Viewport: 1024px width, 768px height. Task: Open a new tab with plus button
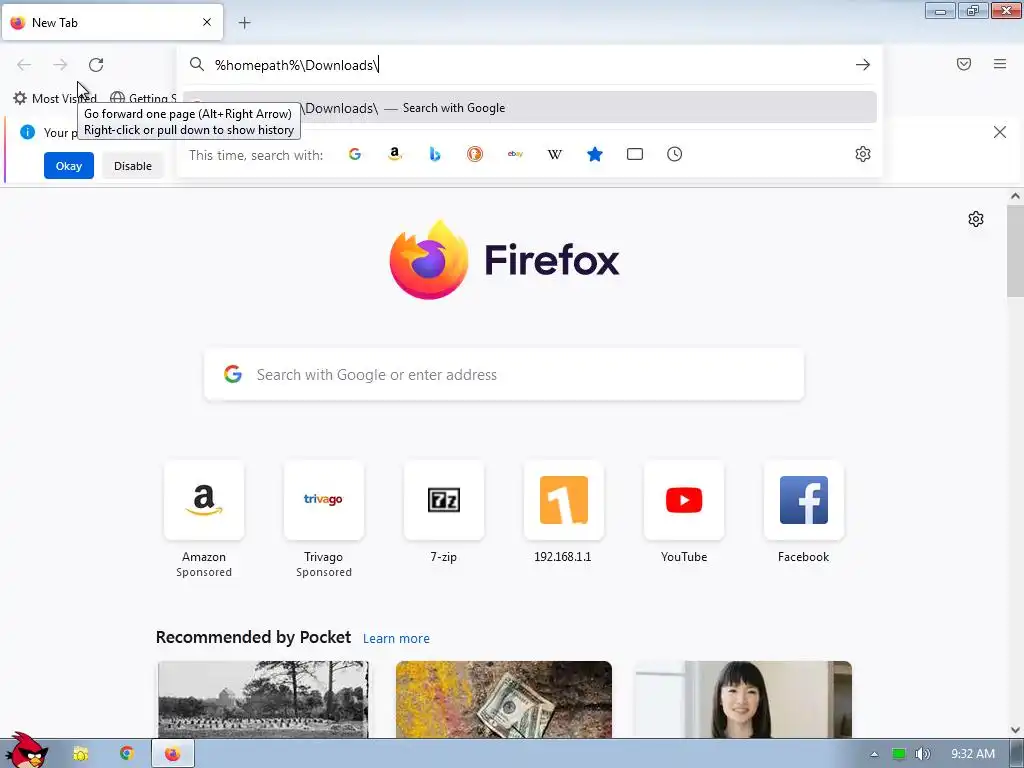[244, 23]
